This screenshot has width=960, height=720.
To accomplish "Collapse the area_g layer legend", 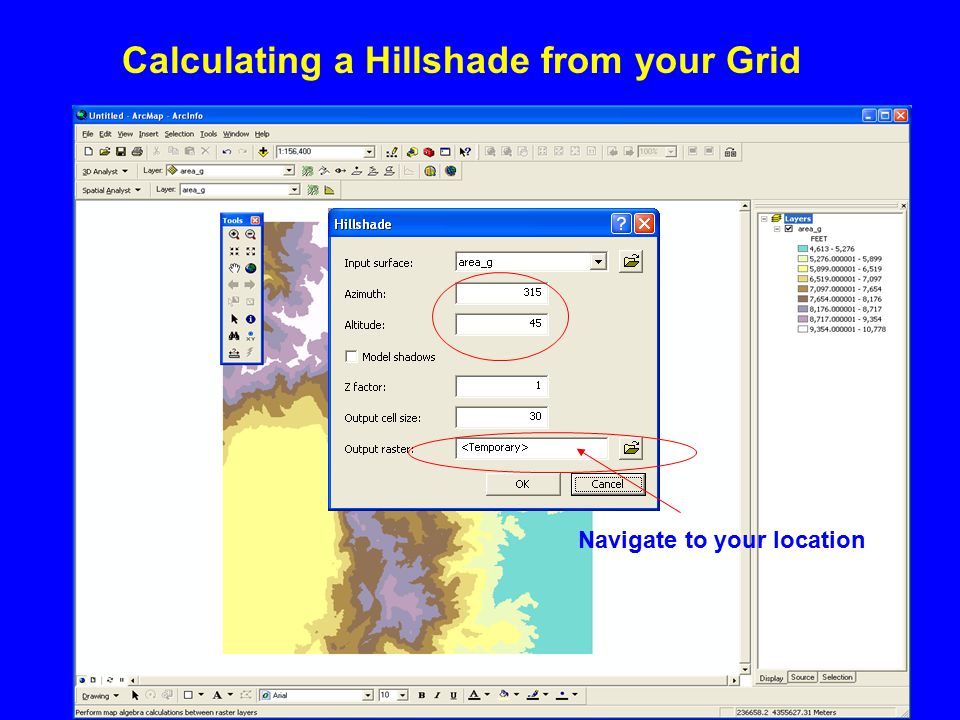I will click(777, 228).
